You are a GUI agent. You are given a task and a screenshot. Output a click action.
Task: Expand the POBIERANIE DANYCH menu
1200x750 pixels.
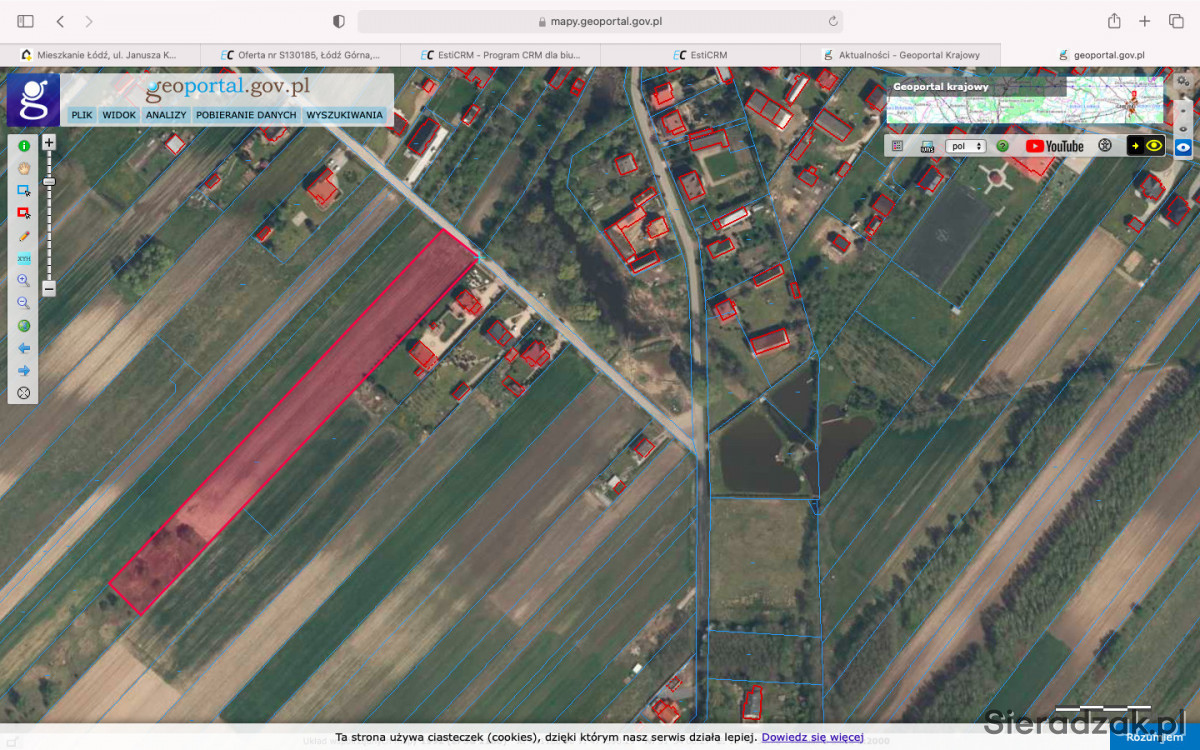click(x=246, y=115)
